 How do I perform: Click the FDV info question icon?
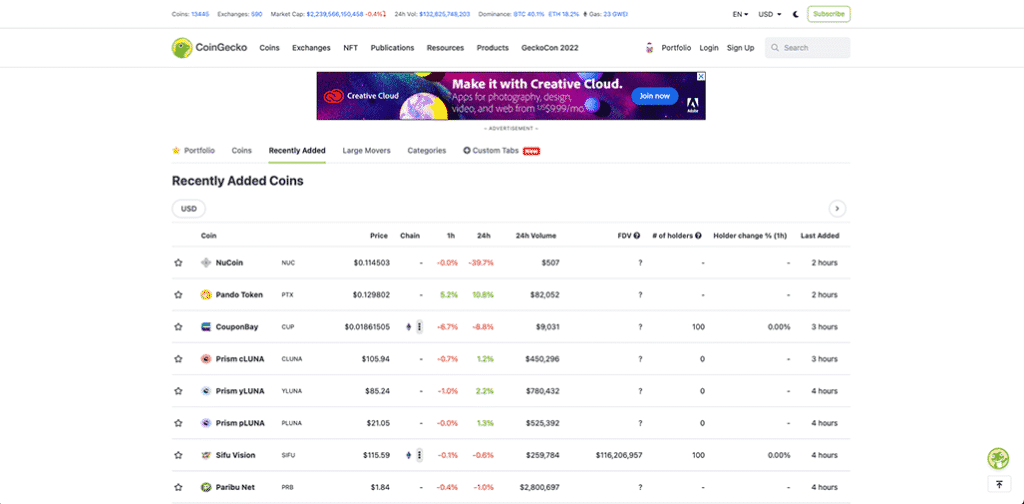pos(636,236)
